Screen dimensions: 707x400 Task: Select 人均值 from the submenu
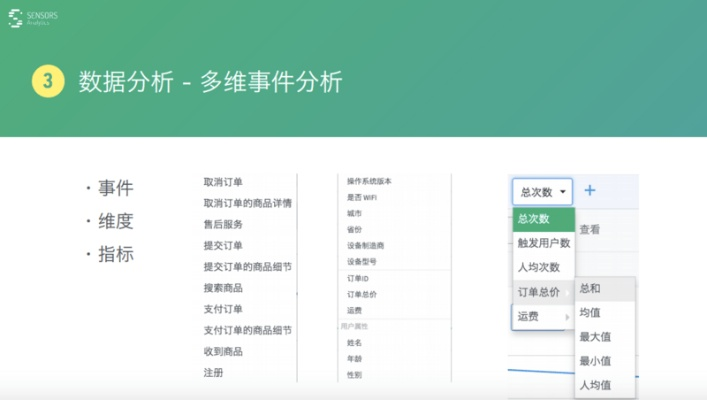click(595, 385)
